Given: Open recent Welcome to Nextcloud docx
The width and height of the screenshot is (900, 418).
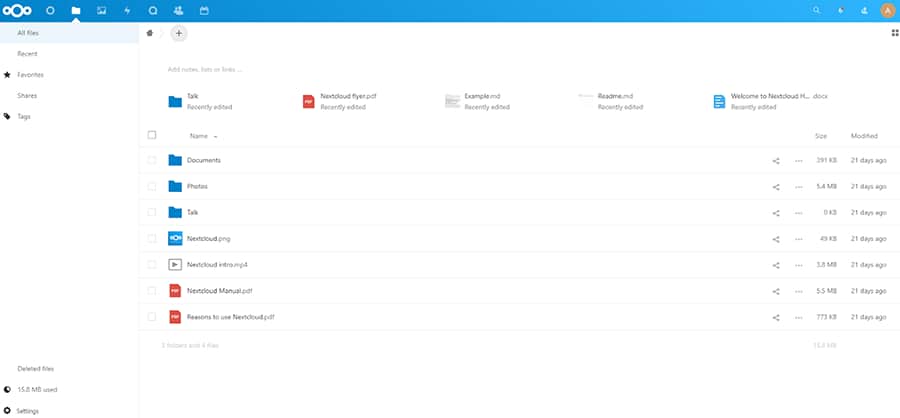Looking at the screenshot, I should click(770, 102).
